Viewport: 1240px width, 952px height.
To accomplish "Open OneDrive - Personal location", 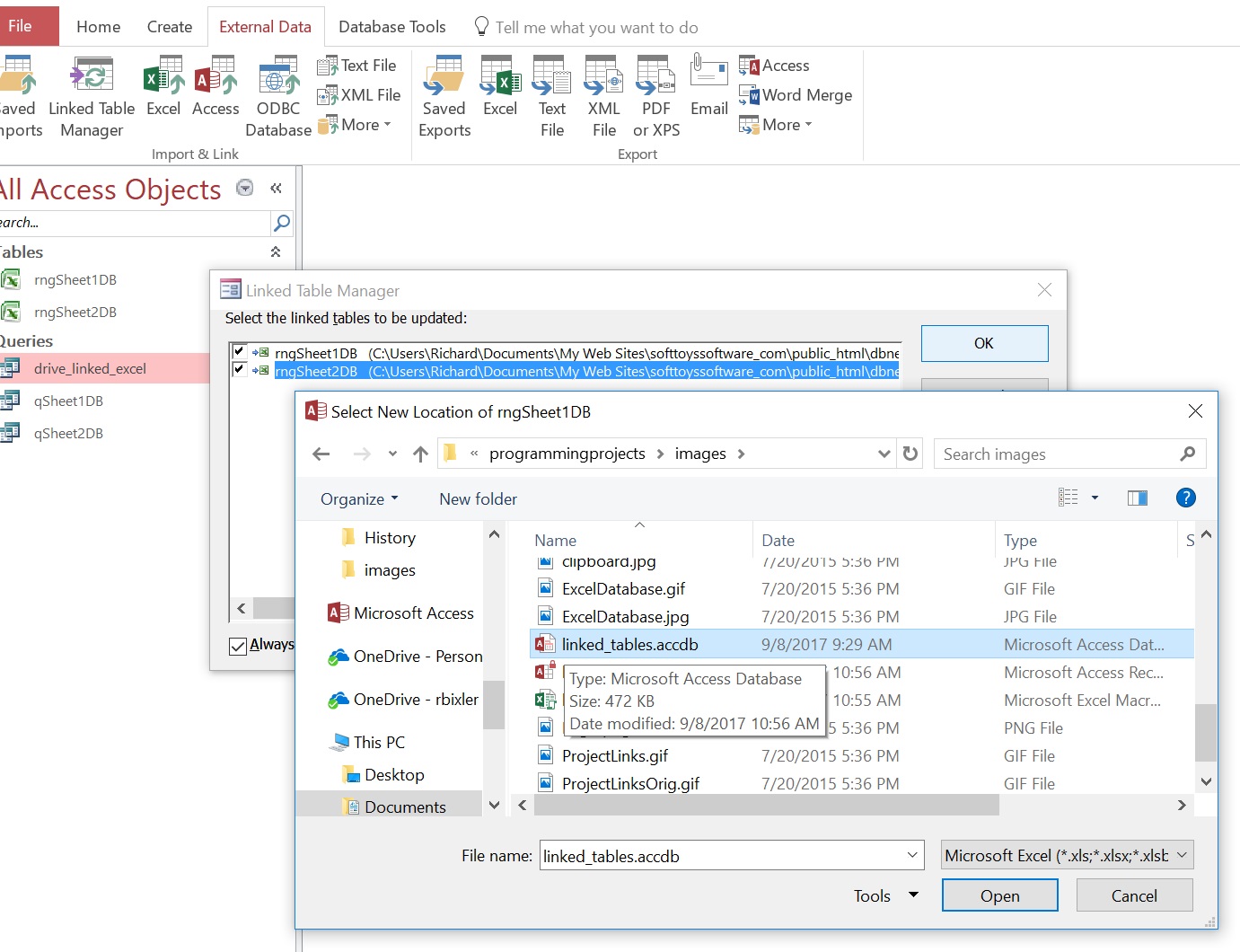I will (405, 657).
